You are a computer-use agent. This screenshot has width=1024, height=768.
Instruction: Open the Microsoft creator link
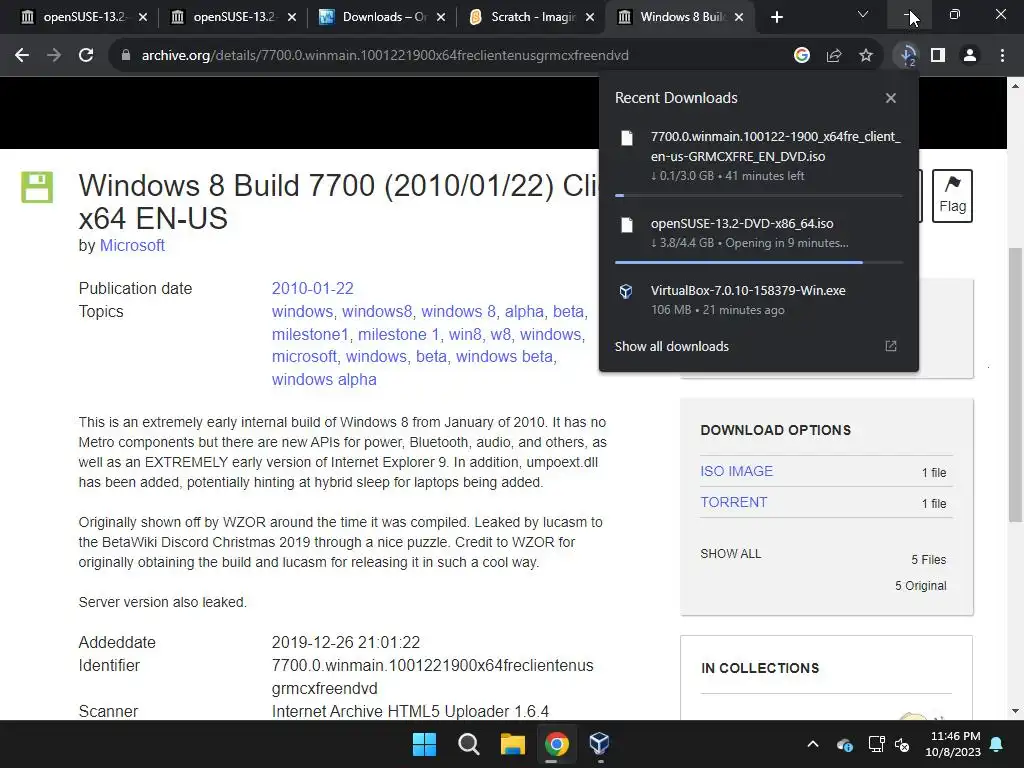132,246
